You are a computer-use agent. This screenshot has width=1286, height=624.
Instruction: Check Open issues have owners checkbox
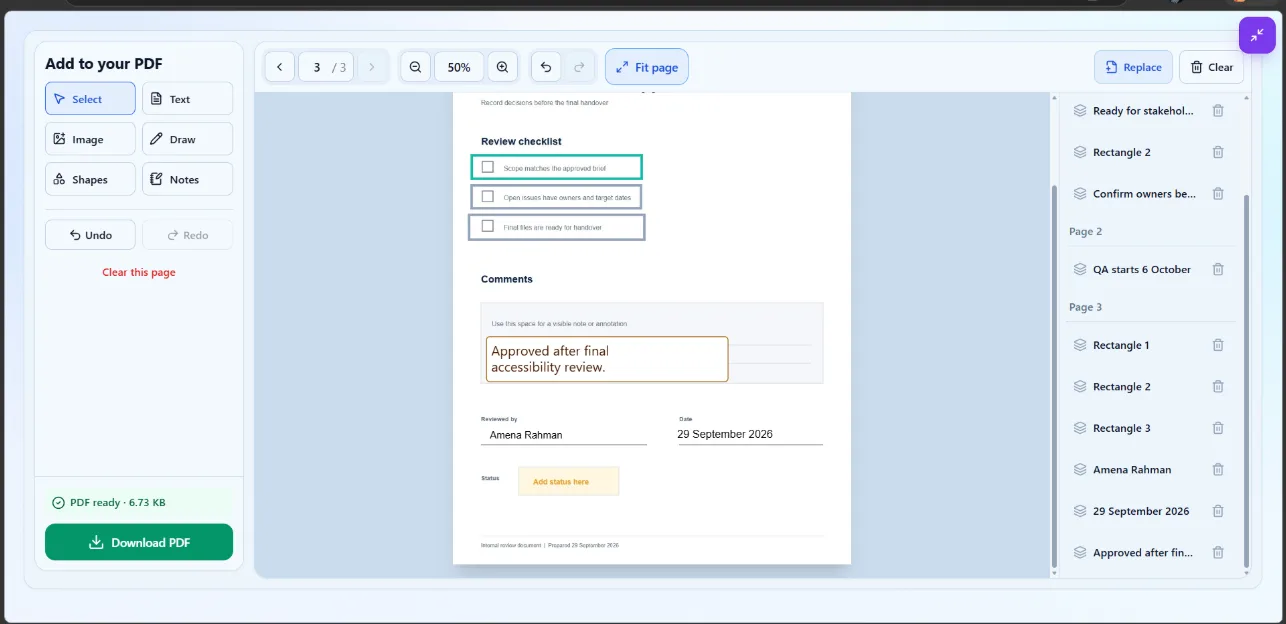pyautogui.click(x=488, y=196)
